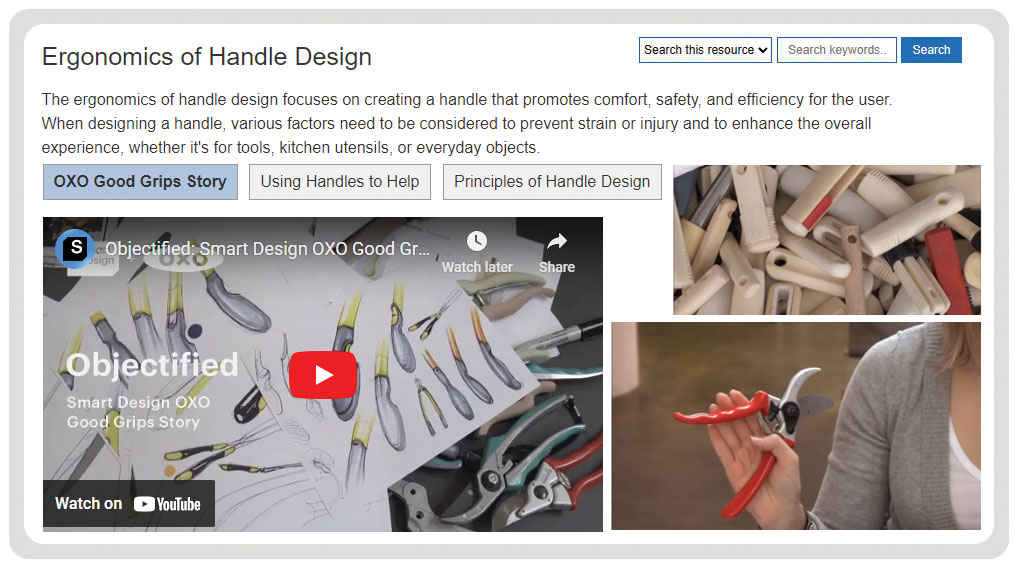
Task: Click Watch on YouTube button
Action: point(129,504)
